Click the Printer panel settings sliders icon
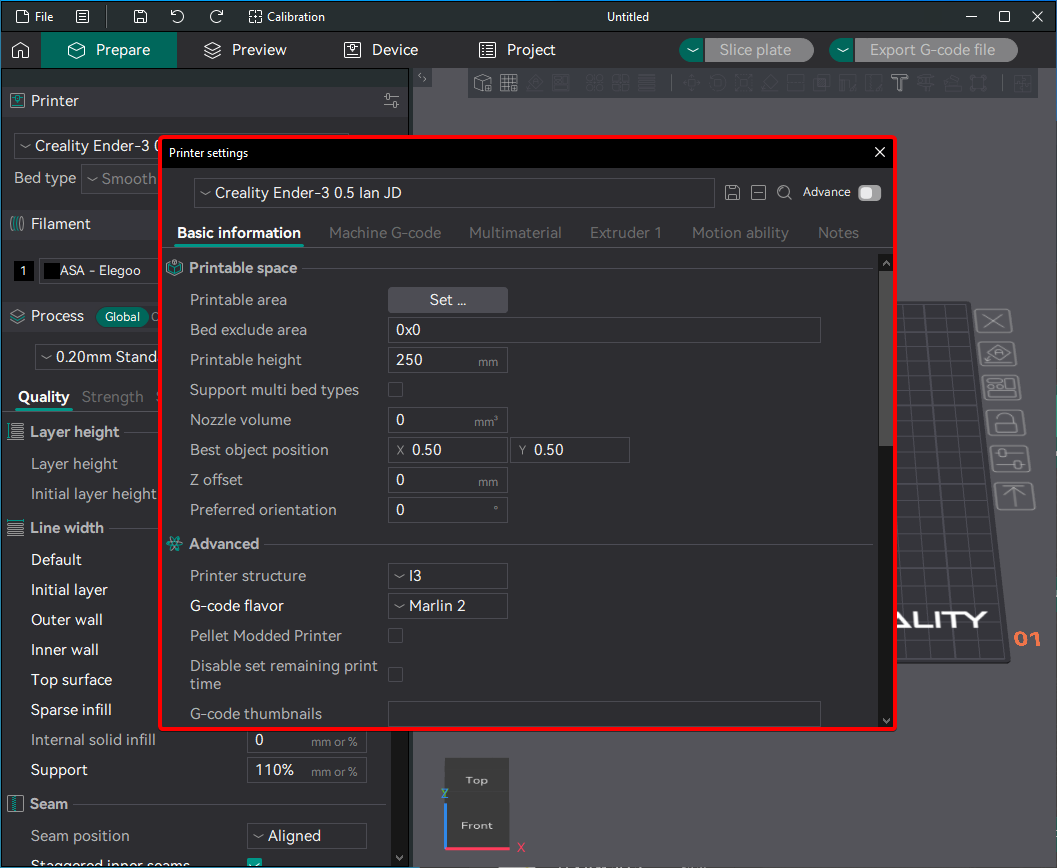The width and height of the screenshot is (1057, 868). click(x=391, y=101)
